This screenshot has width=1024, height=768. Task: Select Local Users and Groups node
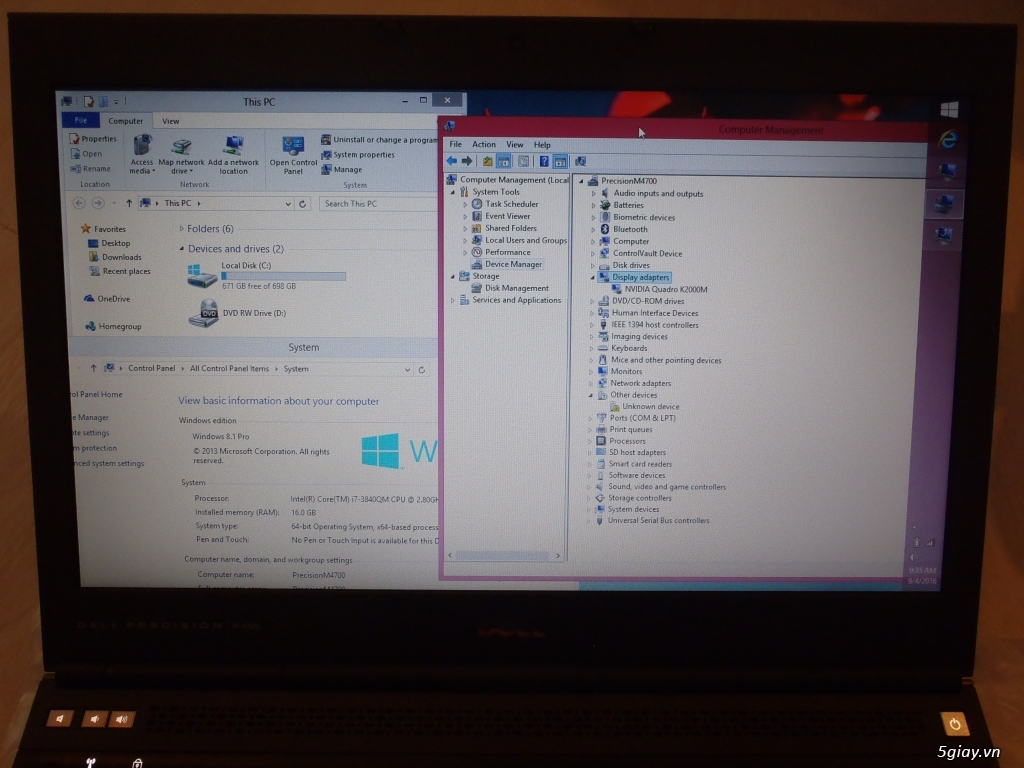click(x=526, y=240)
